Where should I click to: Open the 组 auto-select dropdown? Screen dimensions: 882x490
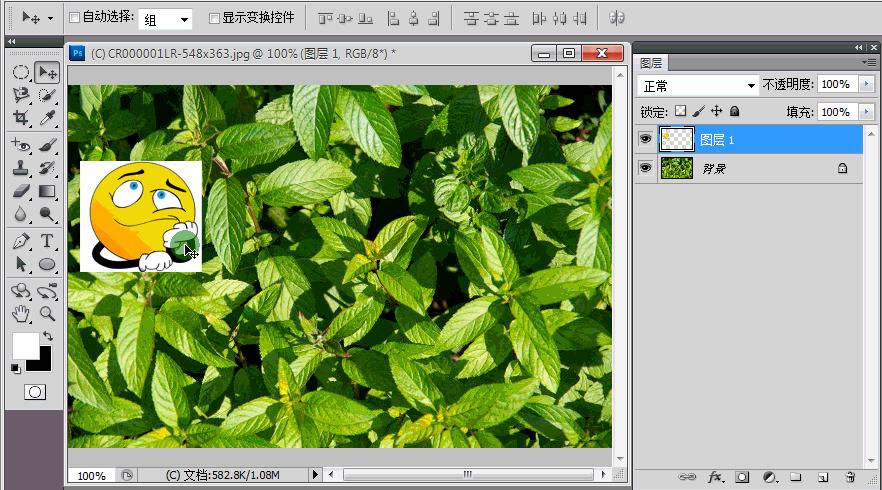166,19
